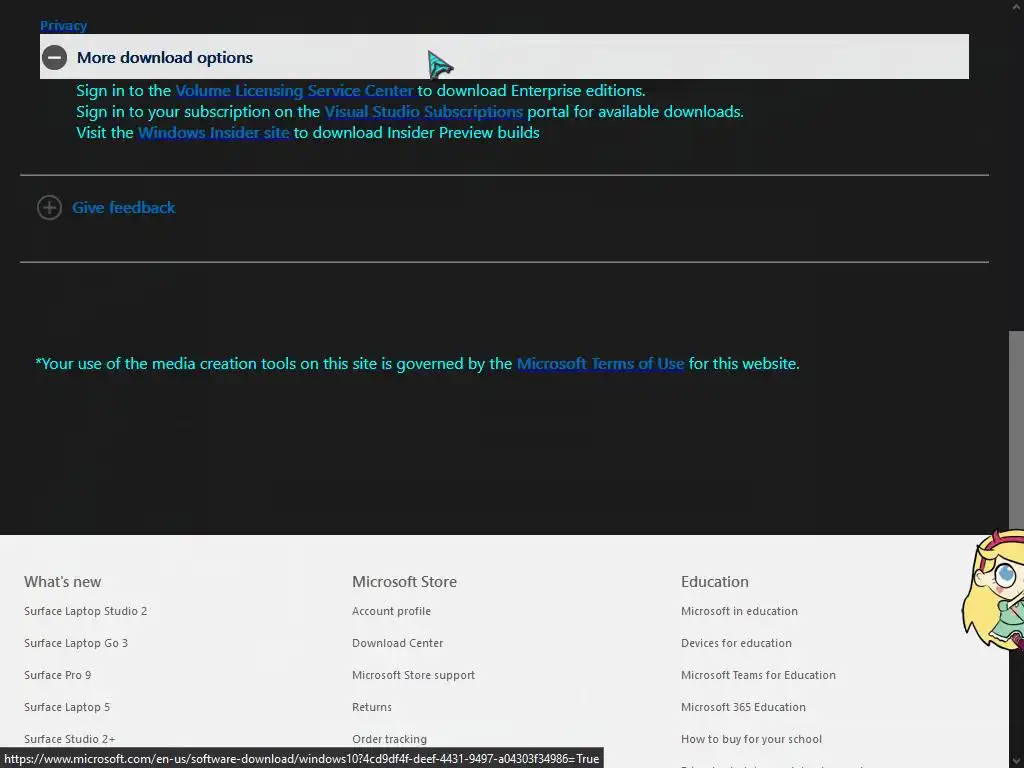Click the cartoon girl desktop mascot
This screenshot has width=1024, height=768.
click(x=994, y=591)
